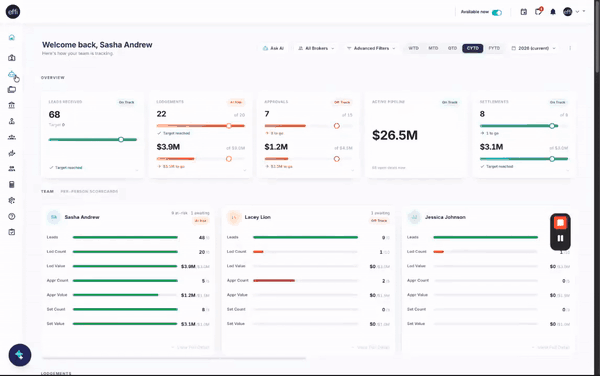Click the Lacey Lion card name
This screenshot has width=600, height=376.
(x=258, y=217)
